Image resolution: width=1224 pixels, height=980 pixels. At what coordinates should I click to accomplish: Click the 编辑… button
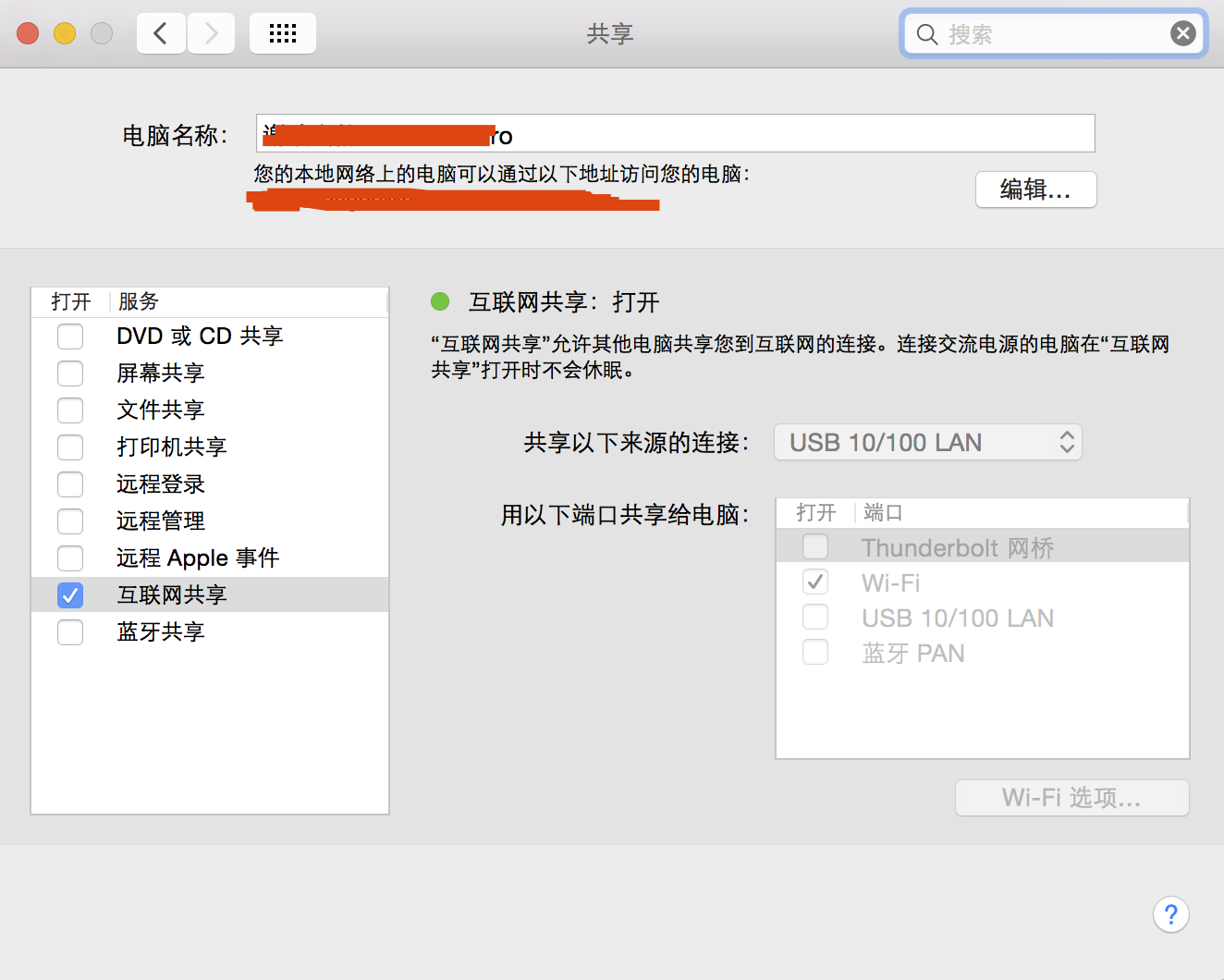pyautogui.click(x=1036, y=190)
